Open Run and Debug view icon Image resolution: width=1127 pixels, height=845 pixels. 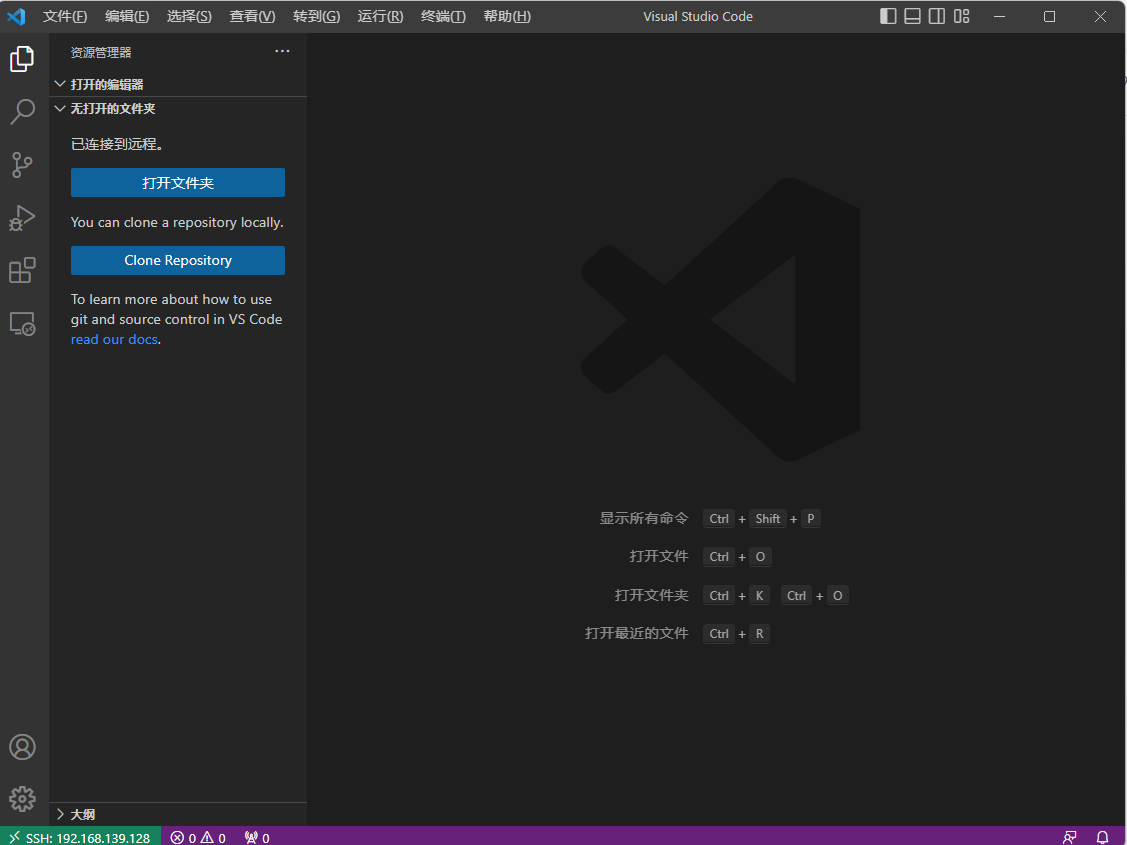22,218
